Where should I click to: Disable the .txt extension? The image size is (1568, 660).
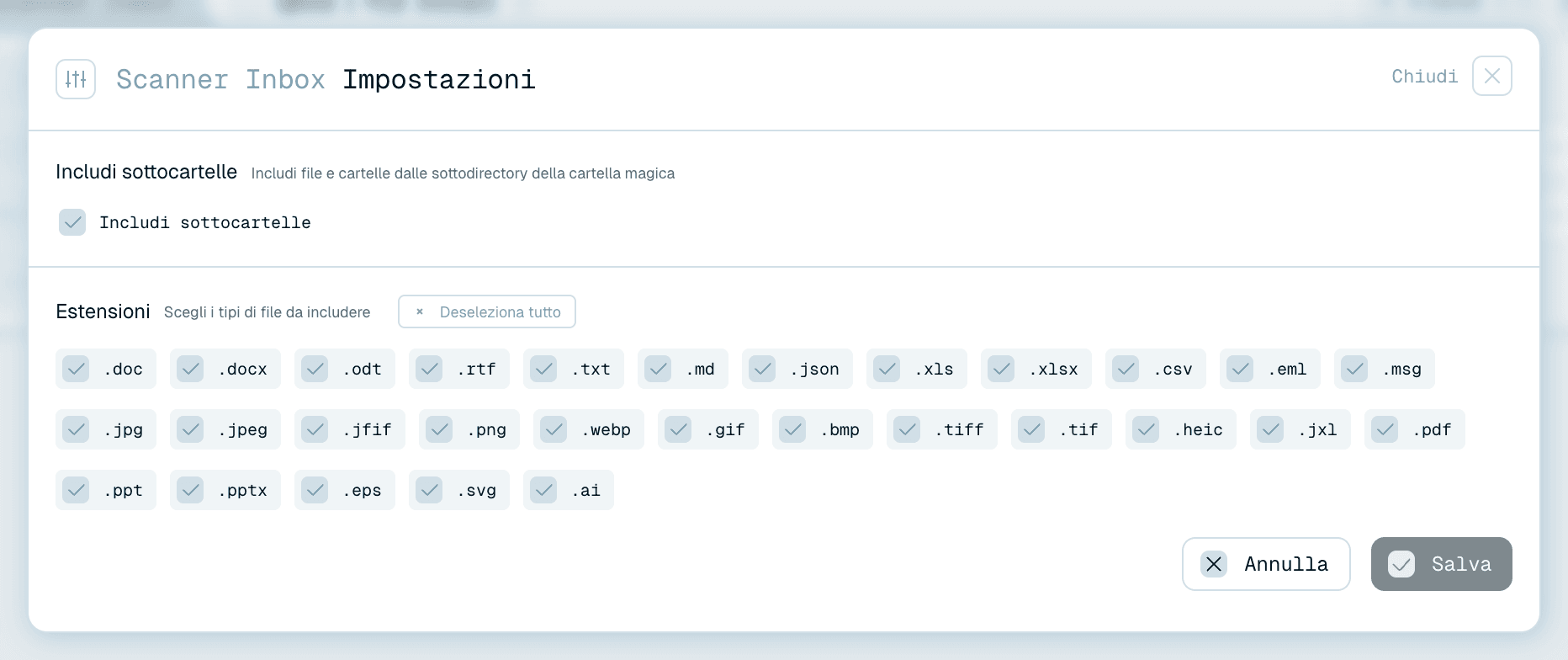543,369
